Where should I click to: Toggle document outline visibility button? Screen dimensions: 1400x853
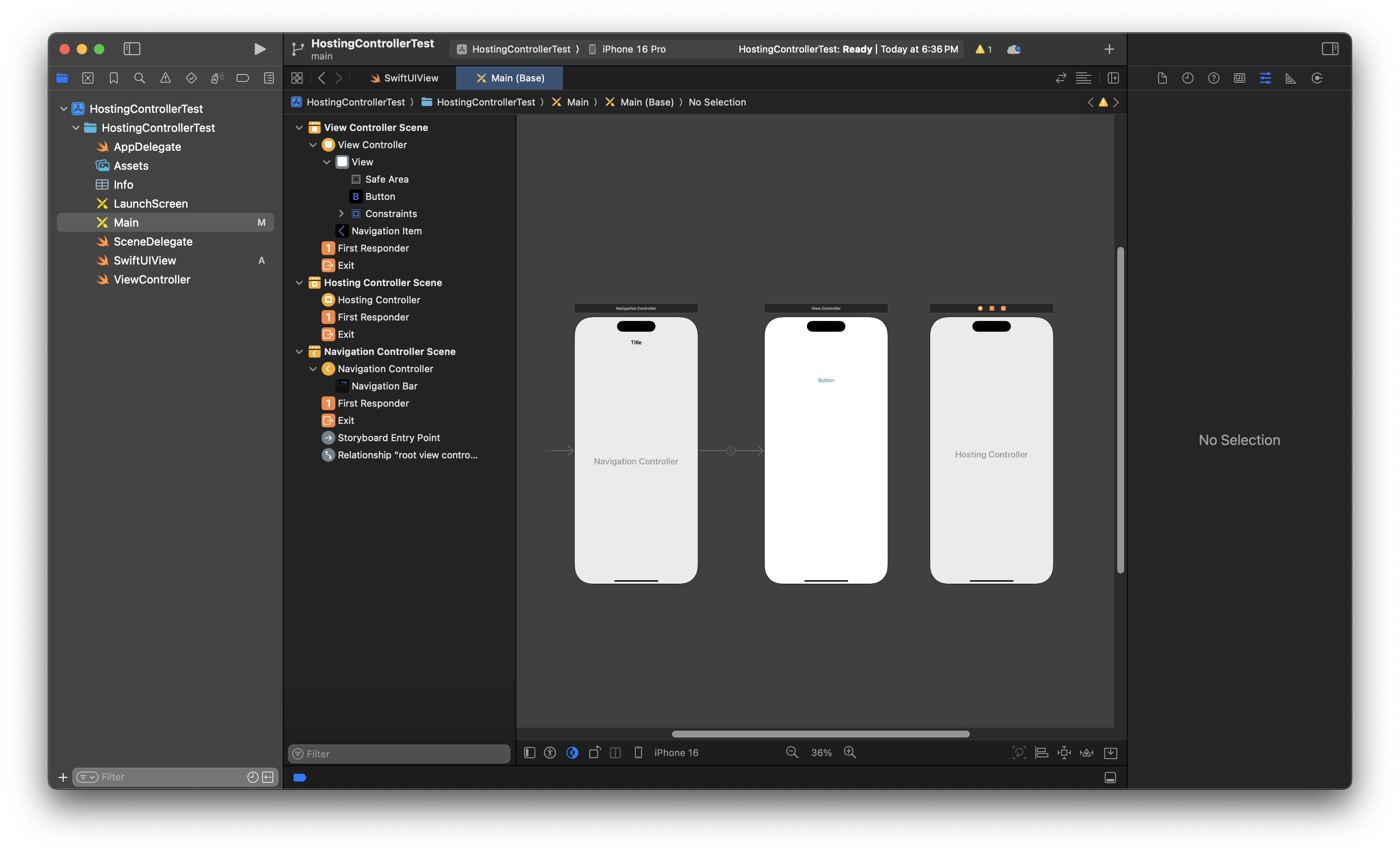(x=529, y=753)
